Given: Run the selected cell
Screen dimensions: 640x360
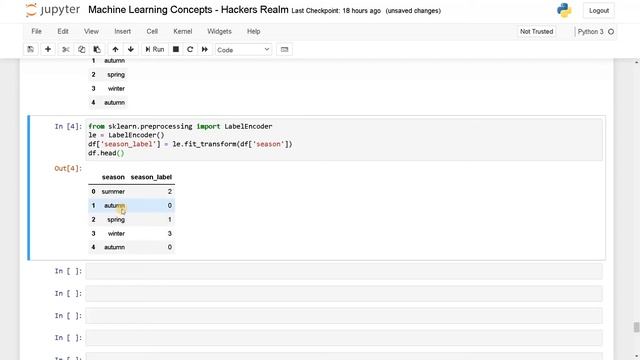Looking at the screenshot, I should [x=155, y=49].
